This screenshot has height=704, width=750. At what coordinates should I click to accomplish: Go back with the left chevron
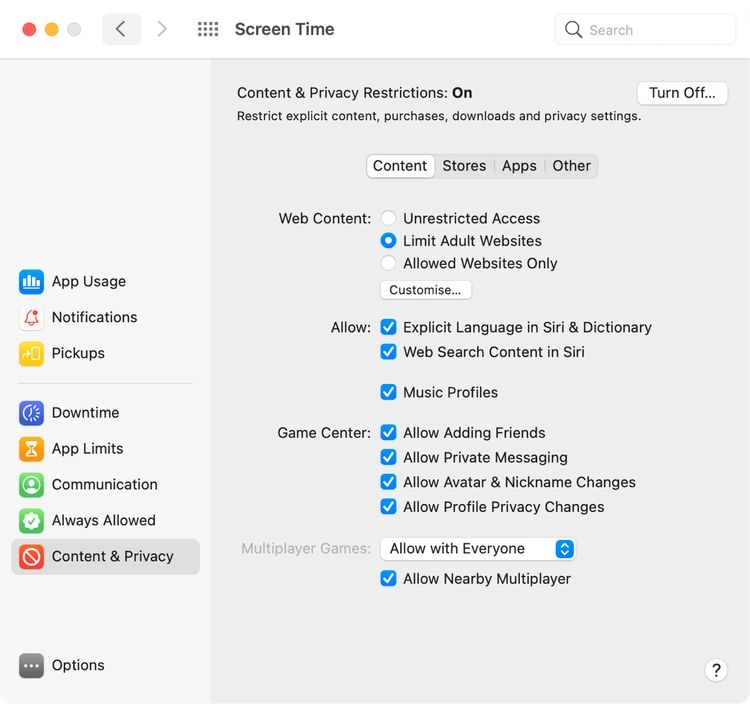click(x=121, y=29)
